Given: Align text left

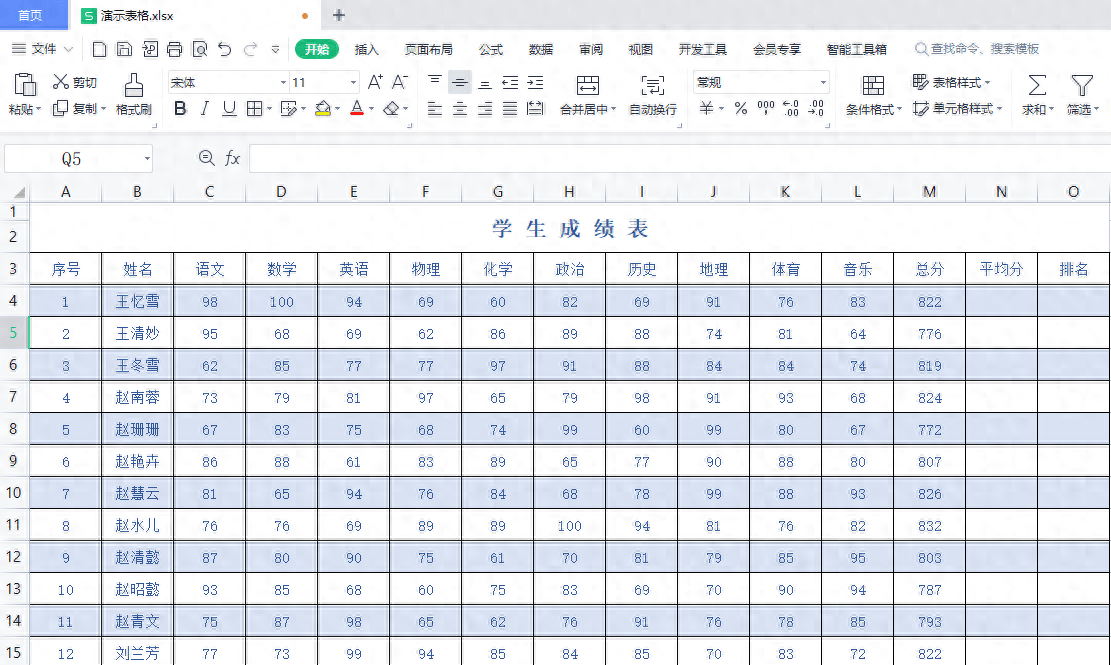Looking at the screenshot, I should tap(434, 108).
